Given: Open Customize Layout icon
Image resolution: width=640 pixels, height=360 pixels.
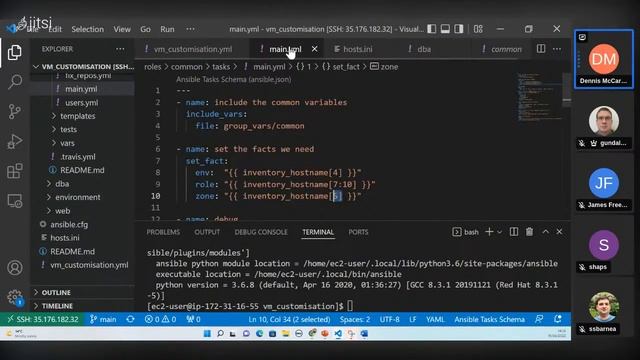Looking at the screenshot, I should tap(478, 29).
